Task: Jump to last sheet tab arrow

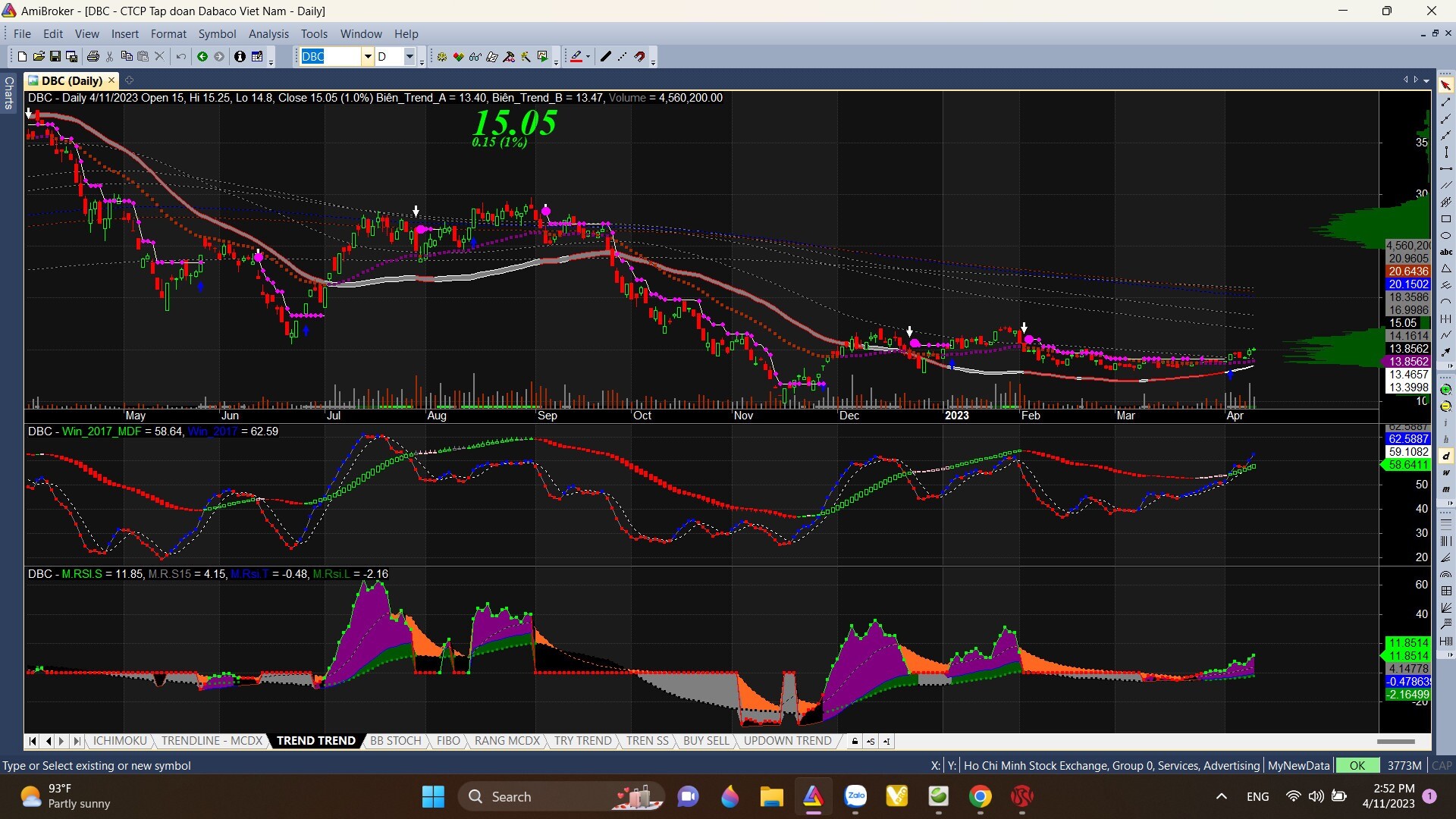Action: point(77,741)
